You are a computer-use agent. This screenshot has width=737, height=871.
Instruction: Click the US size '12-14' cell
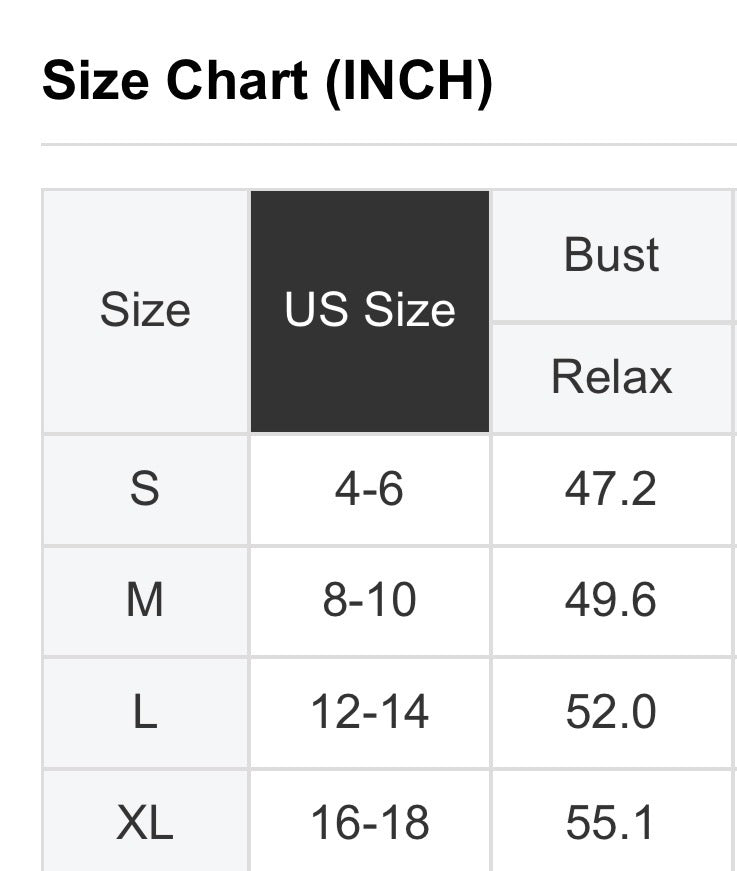pyautogui.click(x=370, y=712)
